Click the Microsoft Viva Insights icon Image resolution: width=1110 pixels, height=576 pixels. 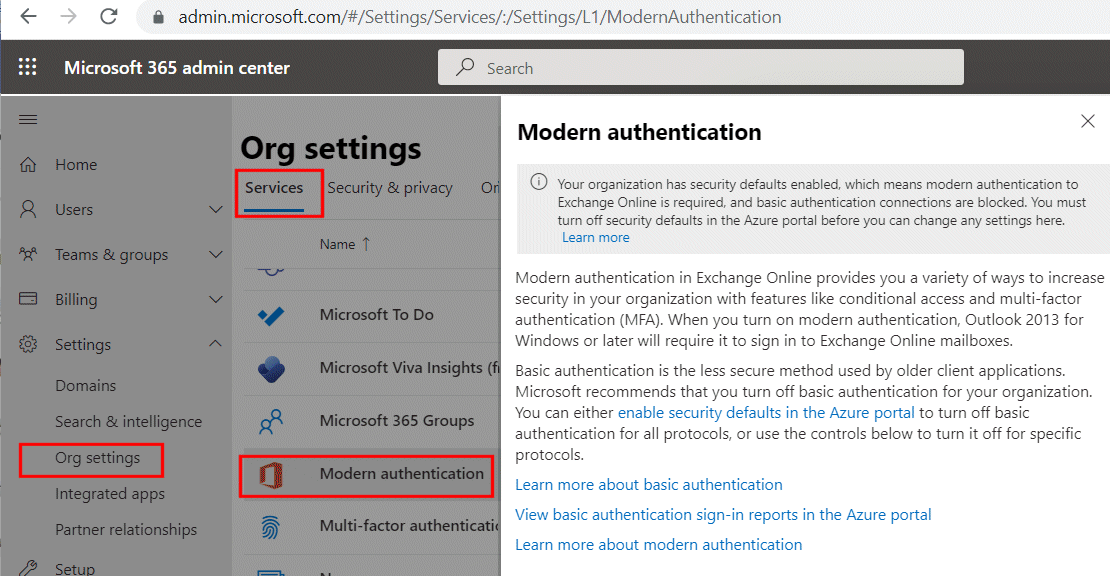coord(271,369)
